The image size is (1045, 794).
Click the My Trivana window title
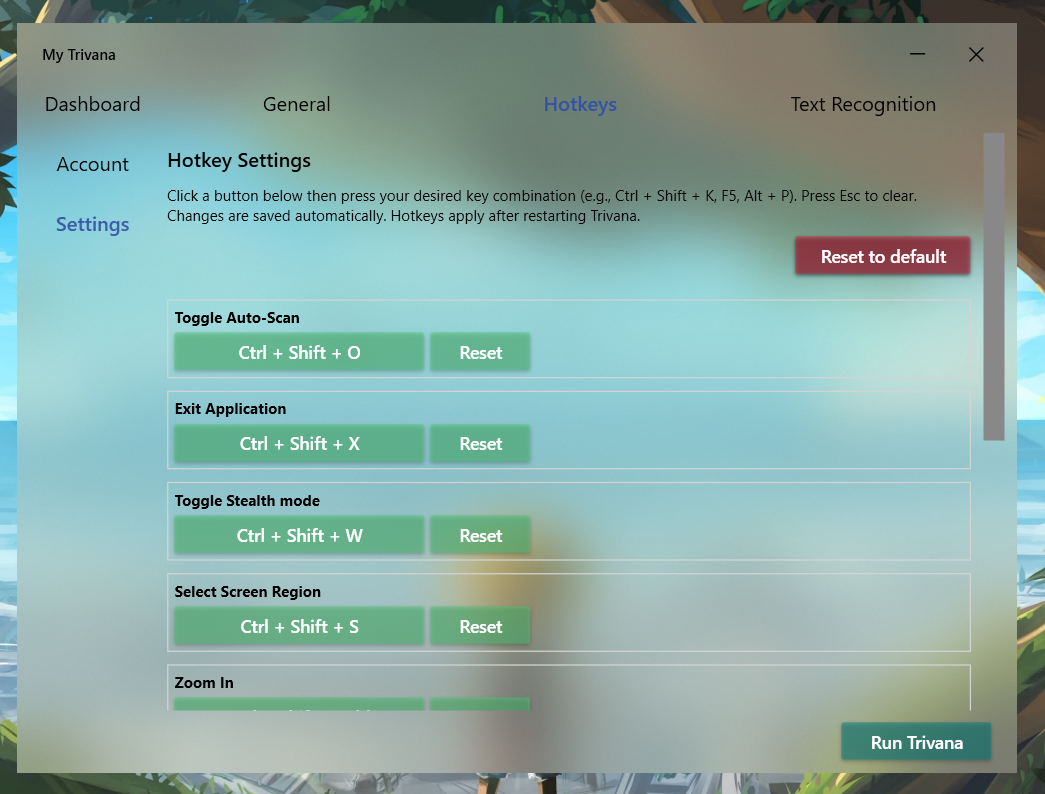coord(79,55)
